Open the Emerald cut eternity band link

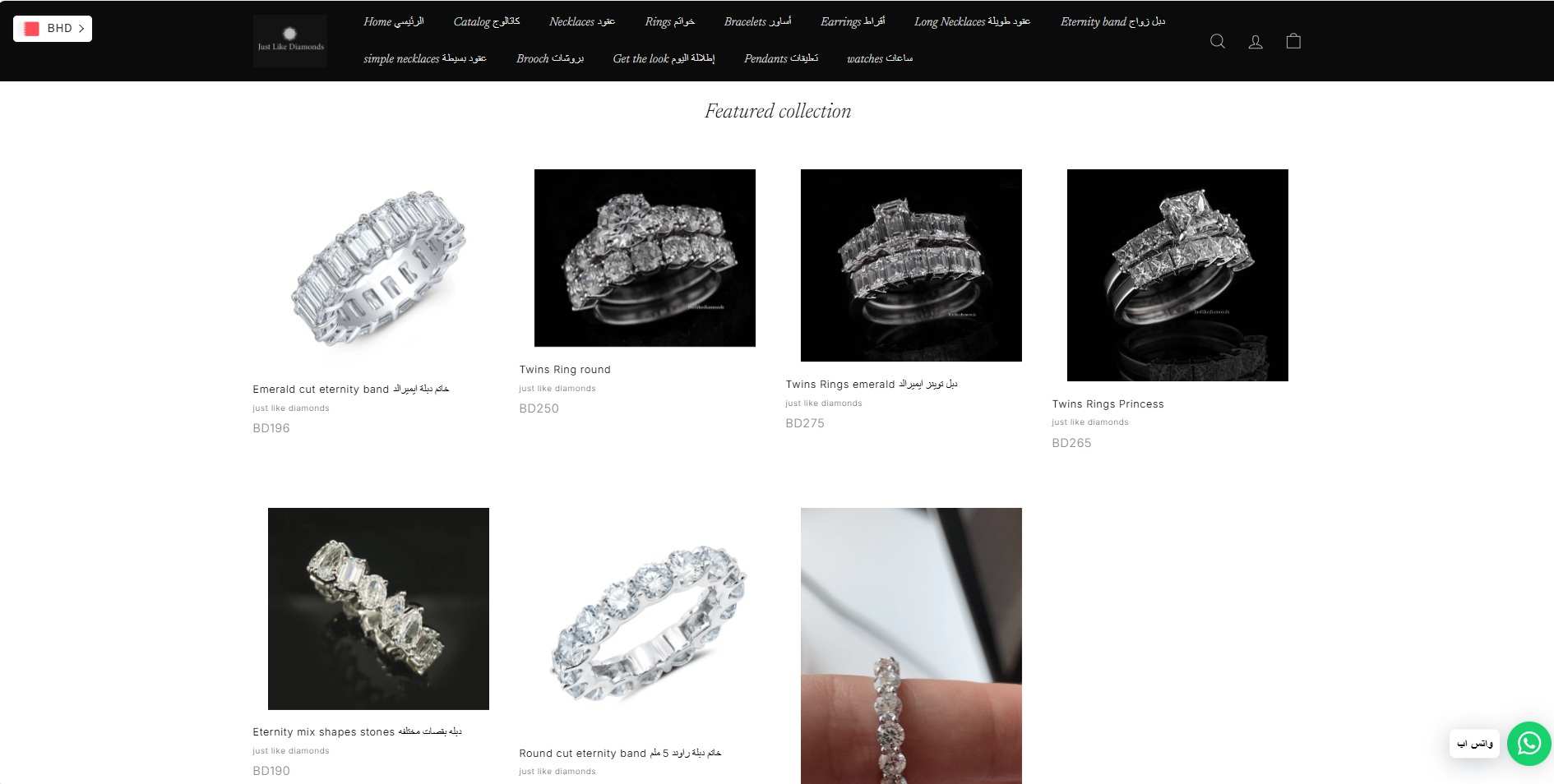[351, 390]
